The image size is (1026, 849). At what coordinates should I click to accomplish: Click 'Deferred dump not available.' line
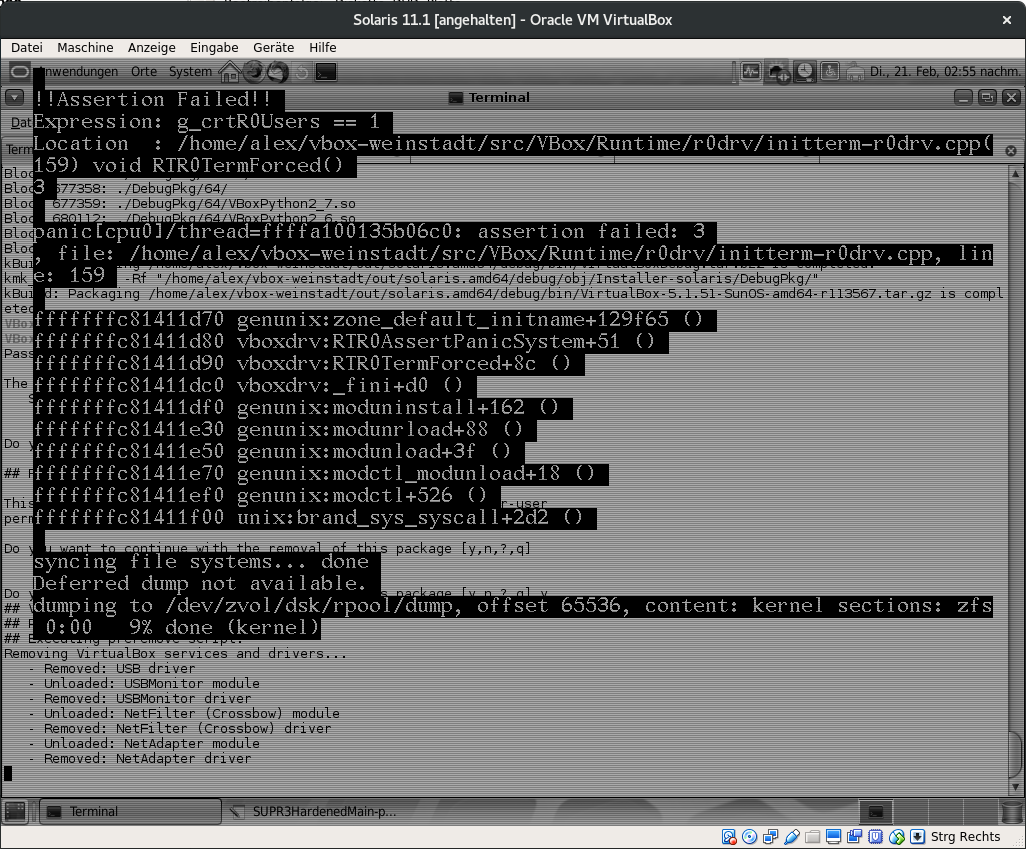199,583
